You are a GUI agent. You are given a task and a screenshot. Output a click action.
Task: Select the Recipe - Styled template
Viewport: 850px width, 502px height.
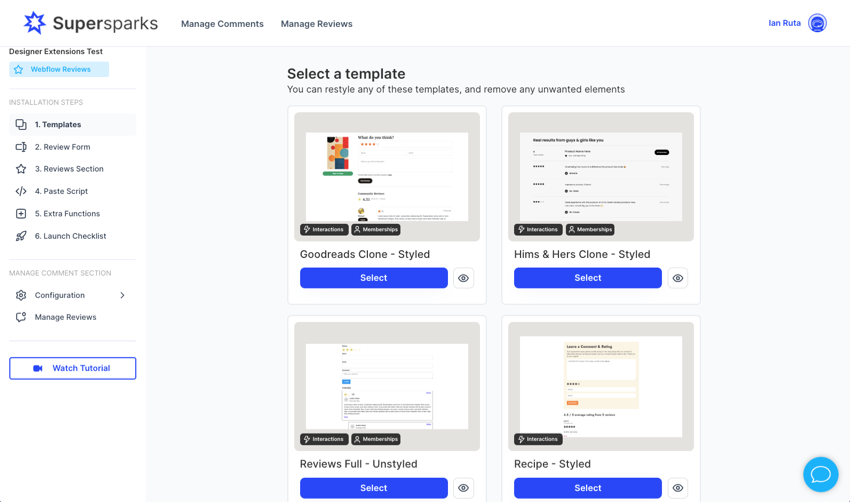coord(588,488)
